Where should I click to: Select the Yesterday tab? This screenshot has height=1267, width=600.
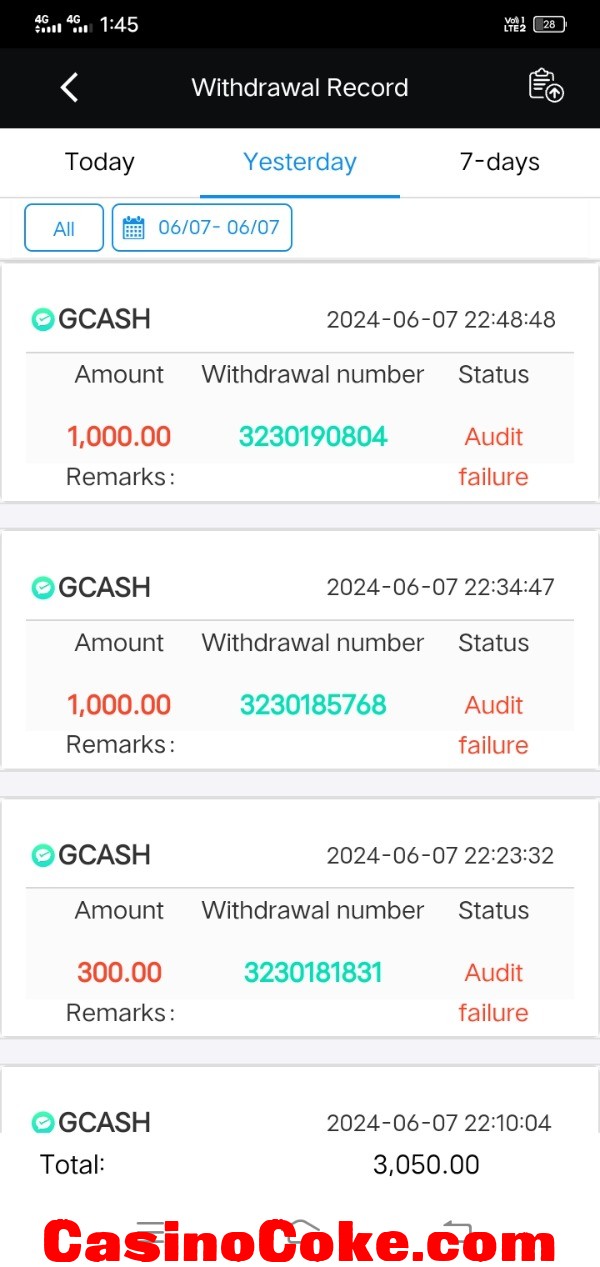pyautogui.click(x=300, y=162)
